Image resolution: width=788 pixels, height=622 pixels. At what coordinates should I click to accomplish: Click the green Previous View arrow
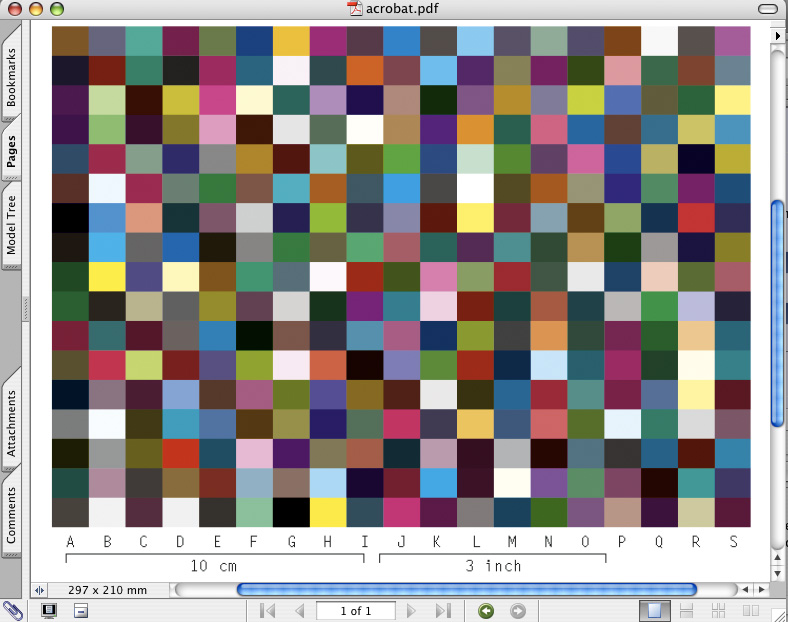pyautogui.click(x=485, y=611)
